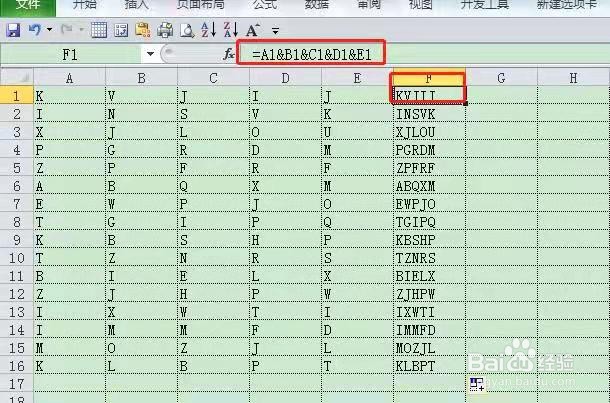Save the workbook with the floppy disk icon
This screenshot has width=610, height=403.
point(13,30)
